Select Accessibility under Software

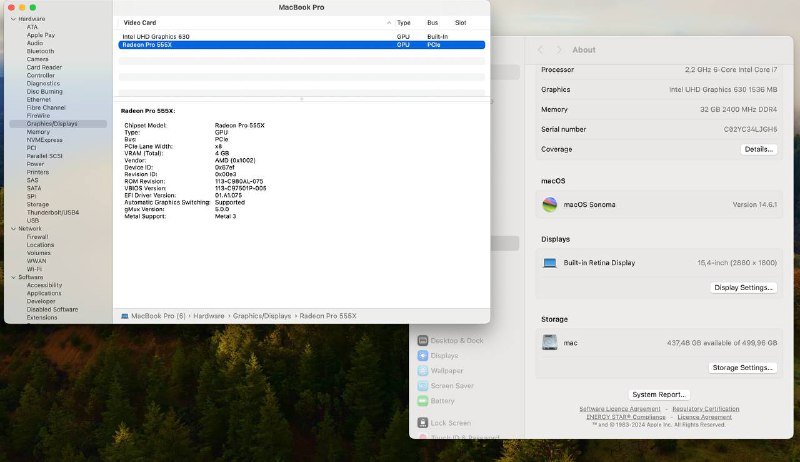click(44, 286)
